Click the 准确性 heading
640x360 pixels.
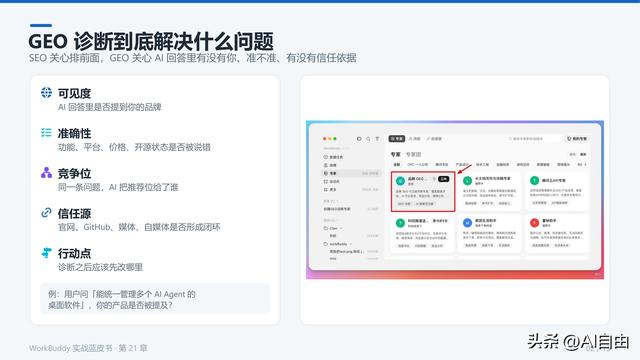coord(74,133)
